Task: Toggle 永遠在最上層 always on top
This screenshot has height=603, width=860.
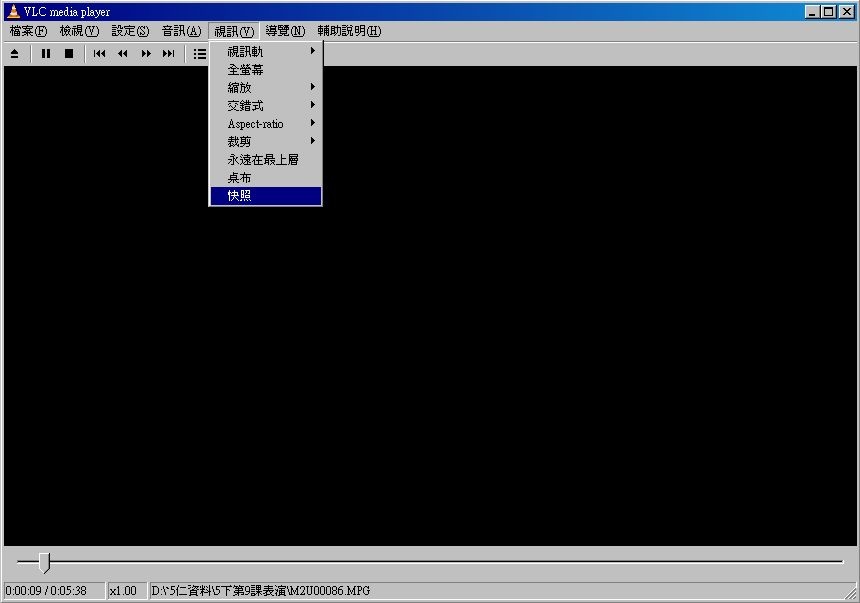Action: 266,160
